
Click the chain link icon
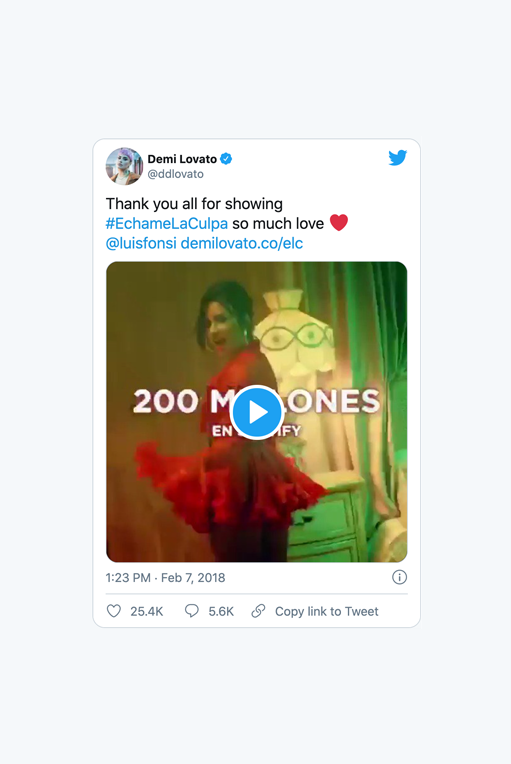[x=258, y=611]
